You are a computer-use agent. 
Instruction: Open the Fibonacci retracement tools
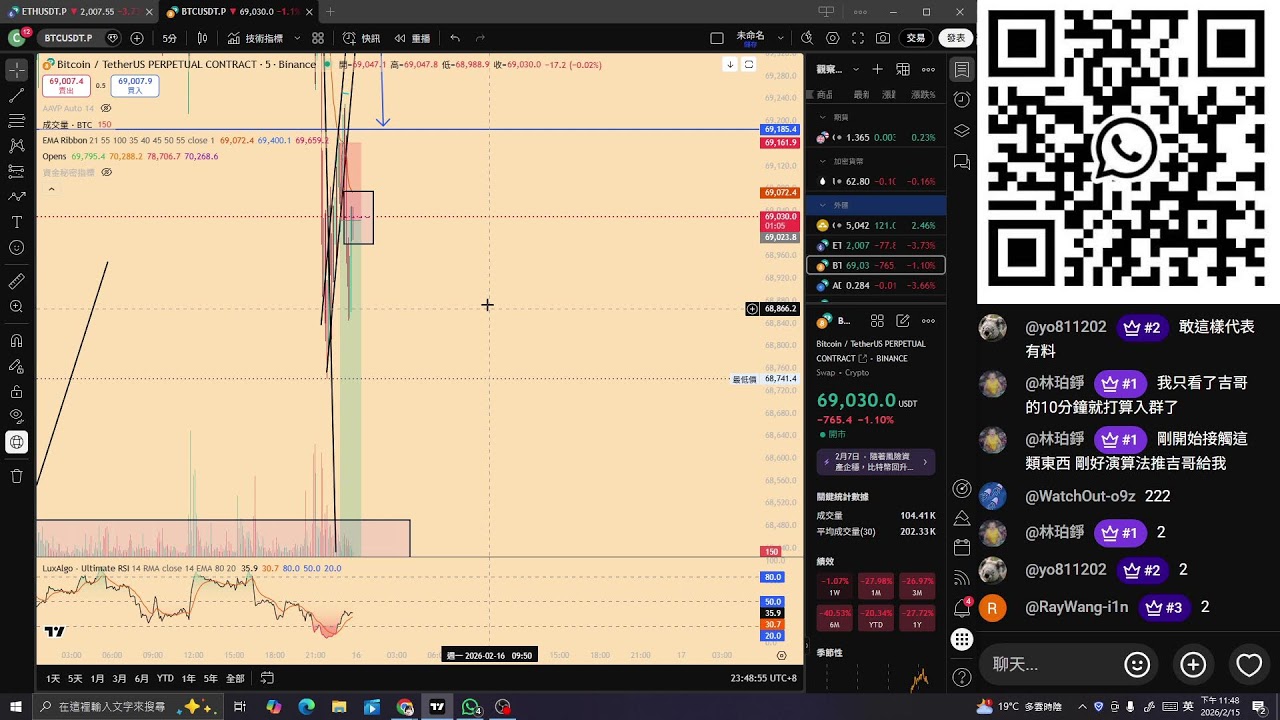[x=16, y=121]
